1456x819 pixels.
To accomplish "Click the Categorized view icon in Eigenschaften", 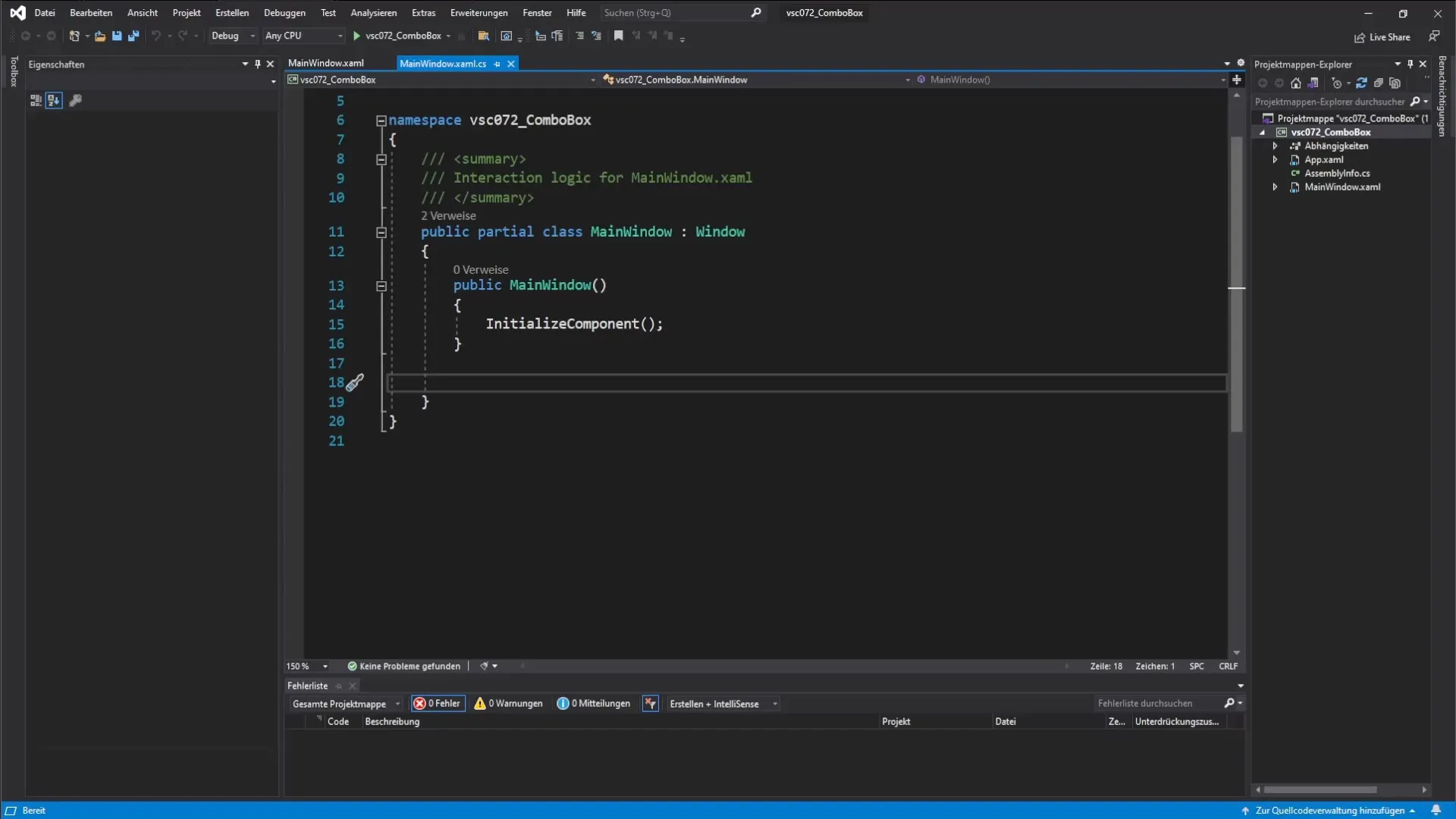I will click(x=36, y=100).
